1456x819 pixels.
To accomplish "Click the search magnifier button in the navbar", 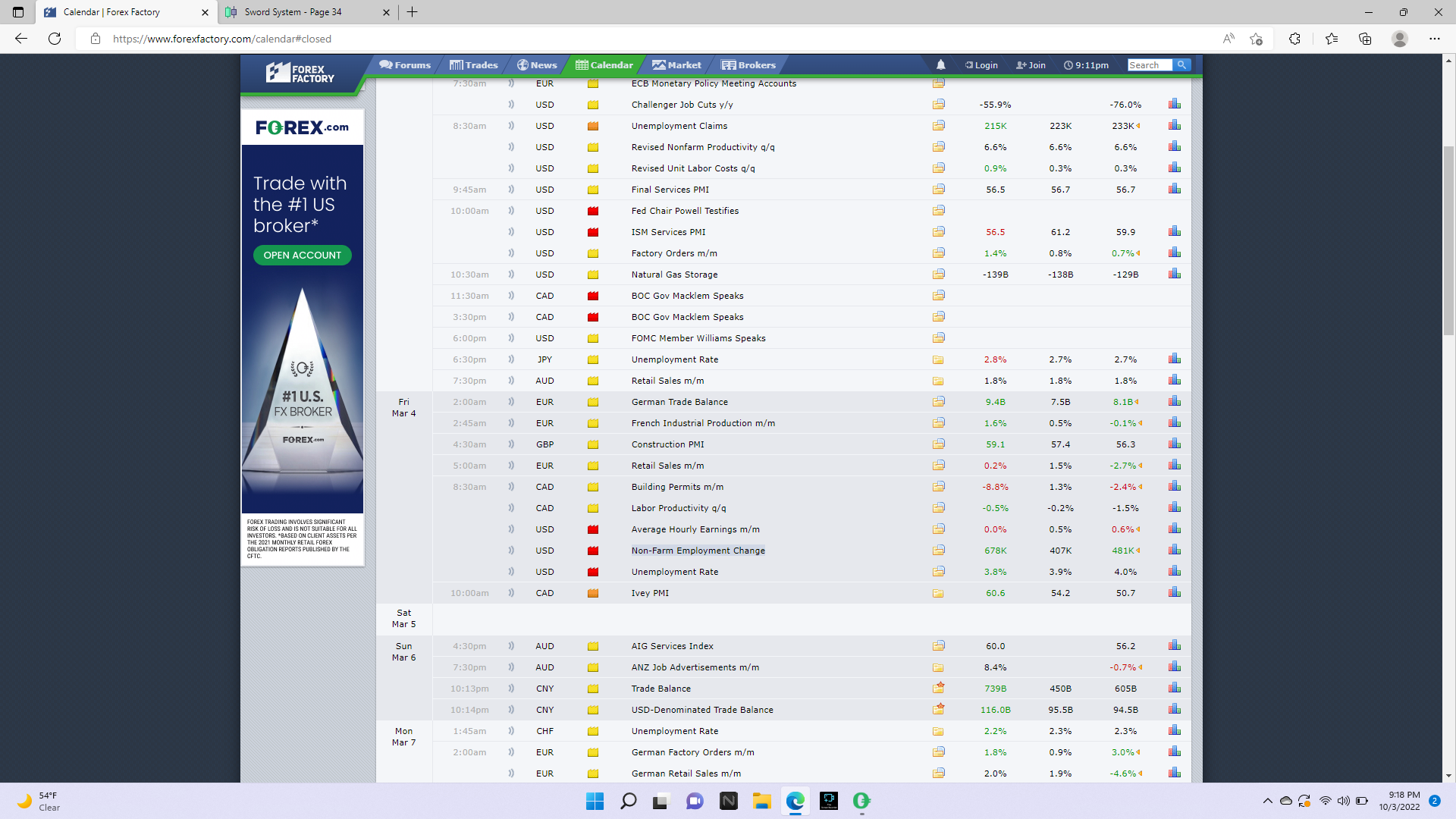I will (x=1181, y=65).
